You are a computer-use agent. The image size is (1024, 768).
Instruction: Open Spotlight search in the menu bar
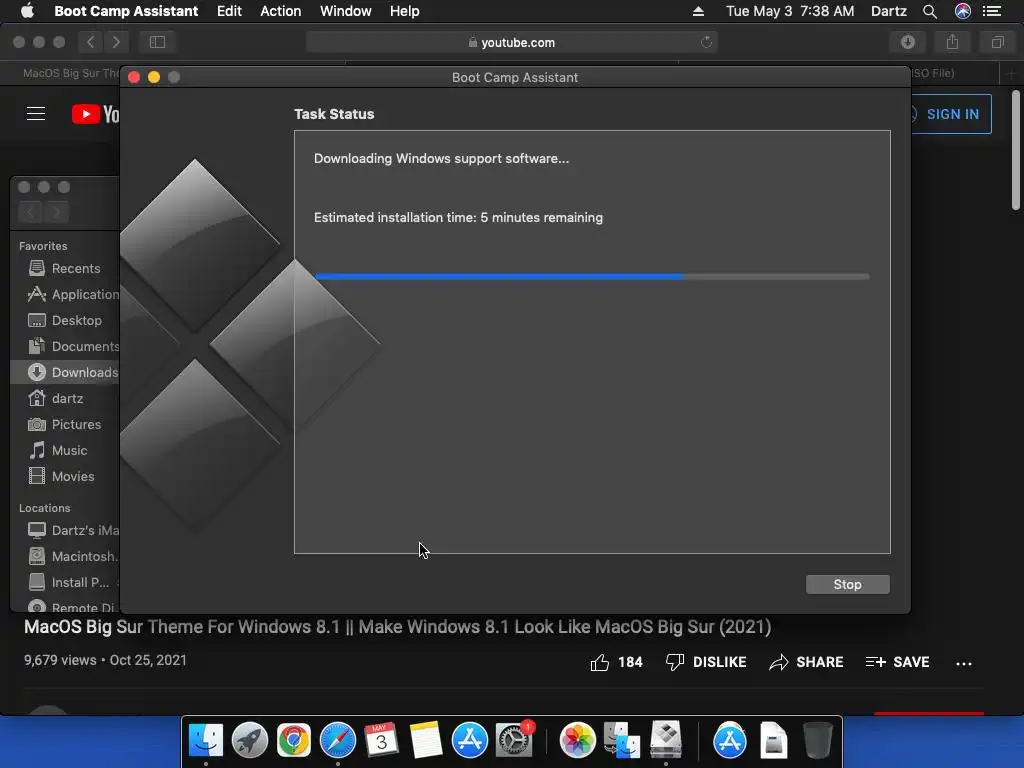930,11
